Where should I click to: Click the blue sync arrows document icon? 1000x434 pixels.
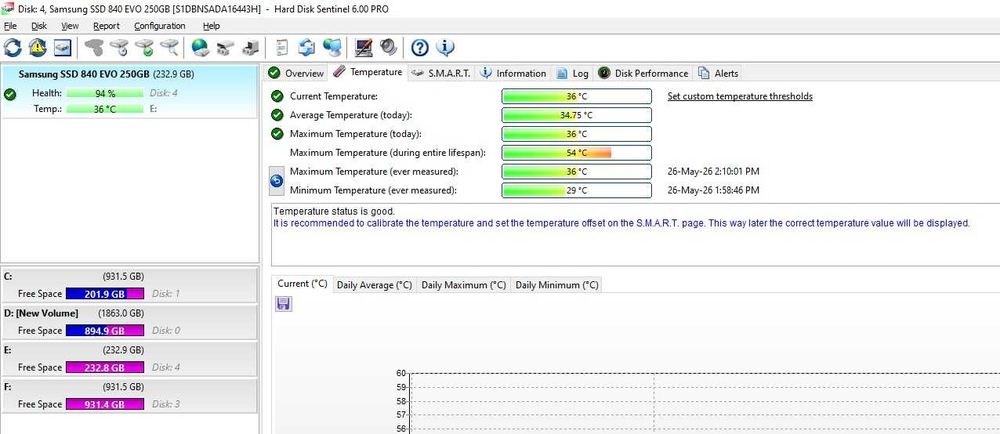[307, 47]
